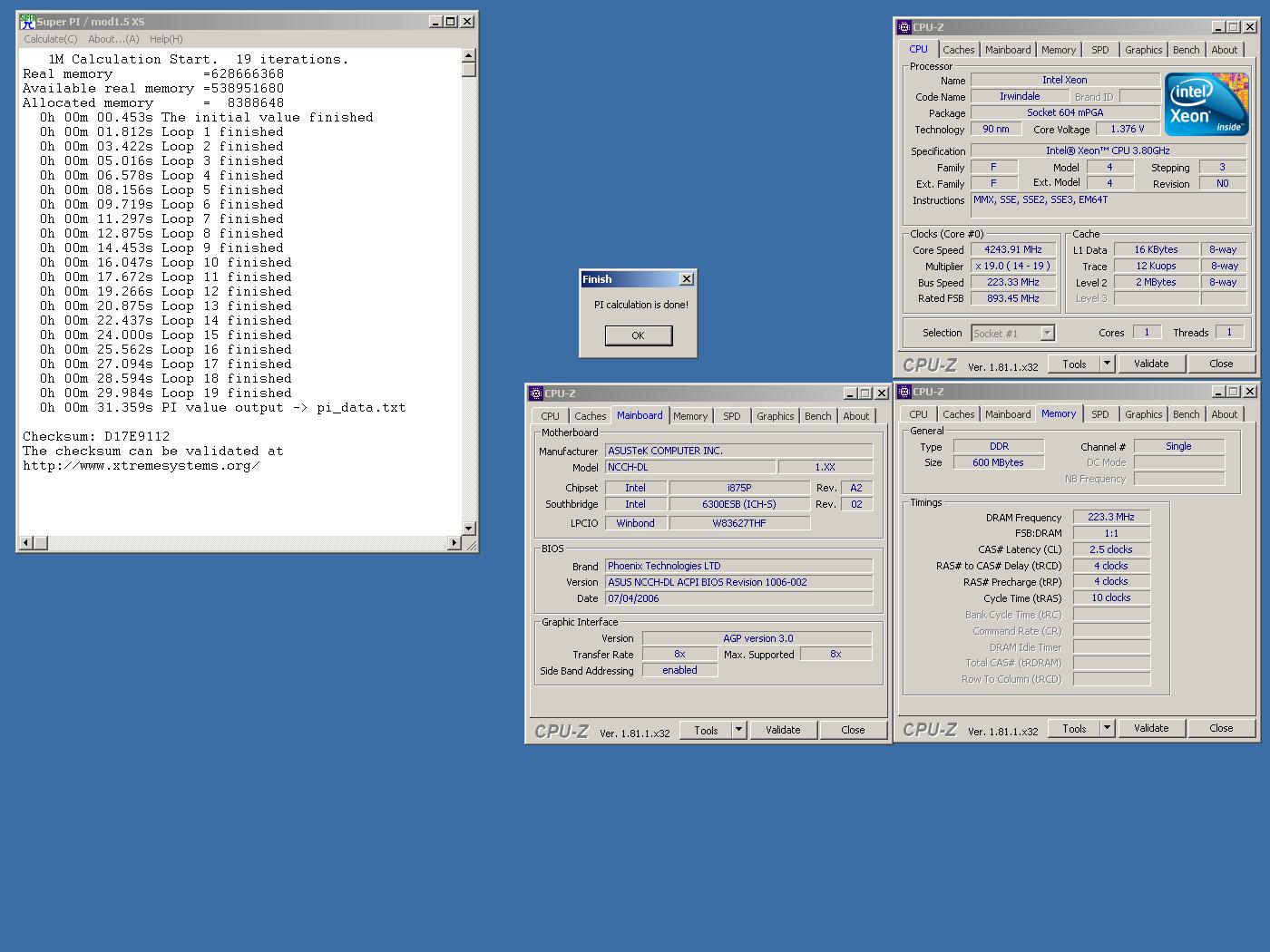Select SPD tab in top CPU-Z window
1270x952 pixels.
pyautogui.click(x=1100, y=50)
